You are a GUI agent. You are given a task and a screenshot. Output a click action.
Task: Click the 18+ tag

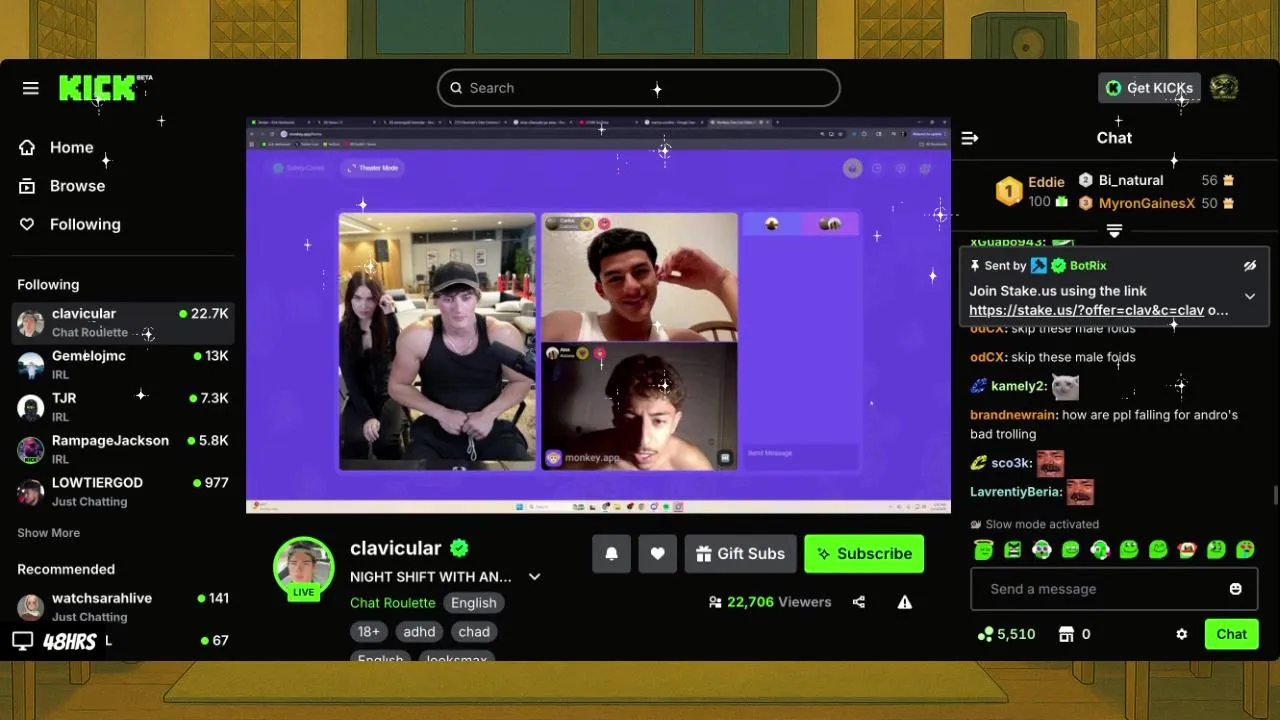369,632
